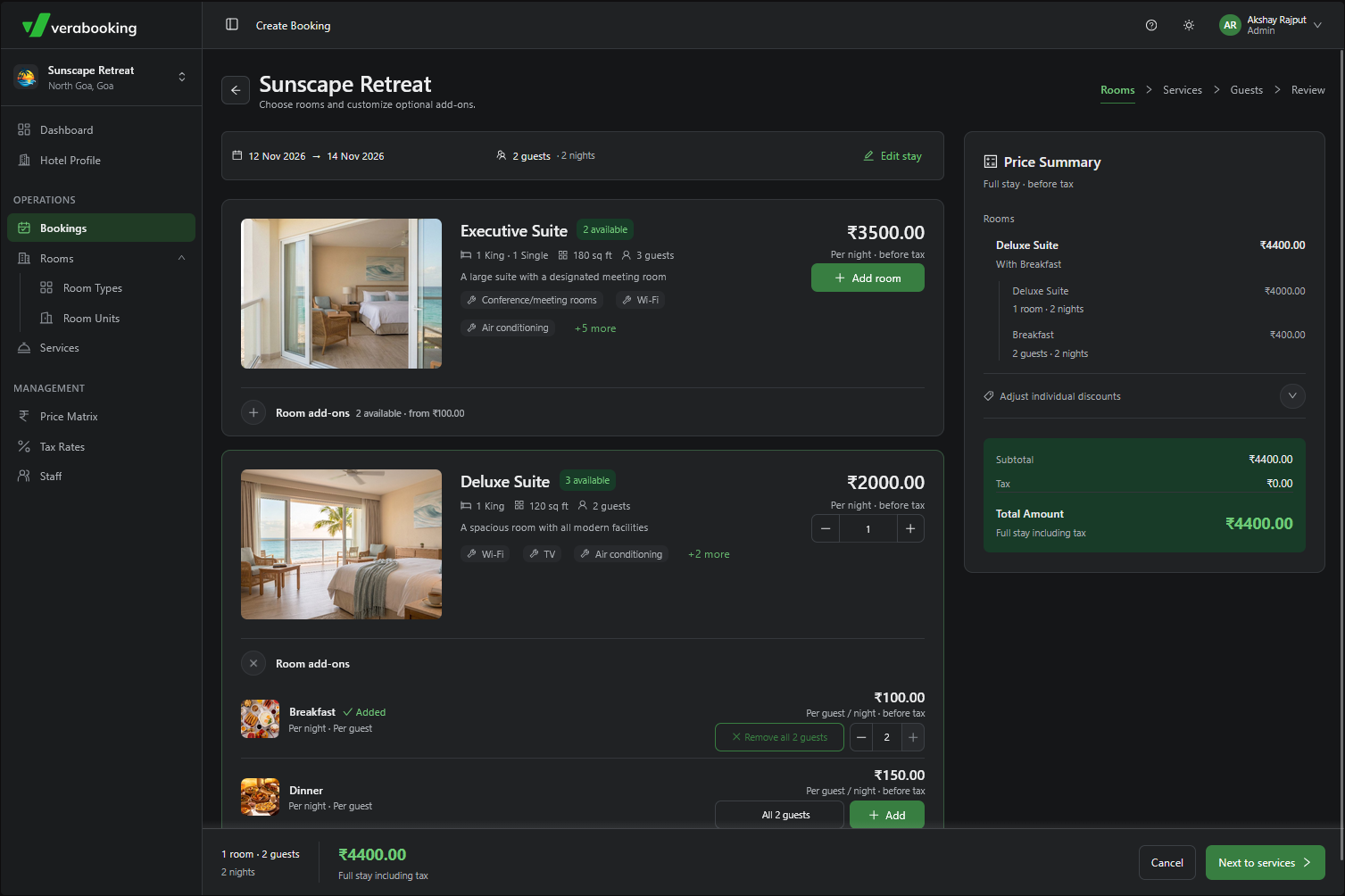Toggle the sidebar panel icon
1345x896 pixels.
pos(232,25)
